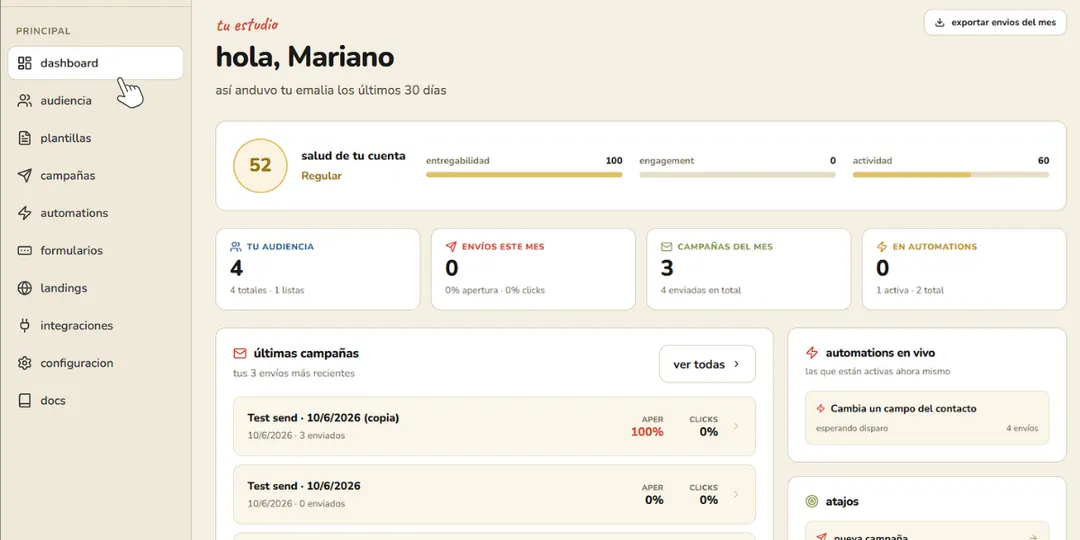
Task: Go to the audiencia section
Action: pos(96,101)
